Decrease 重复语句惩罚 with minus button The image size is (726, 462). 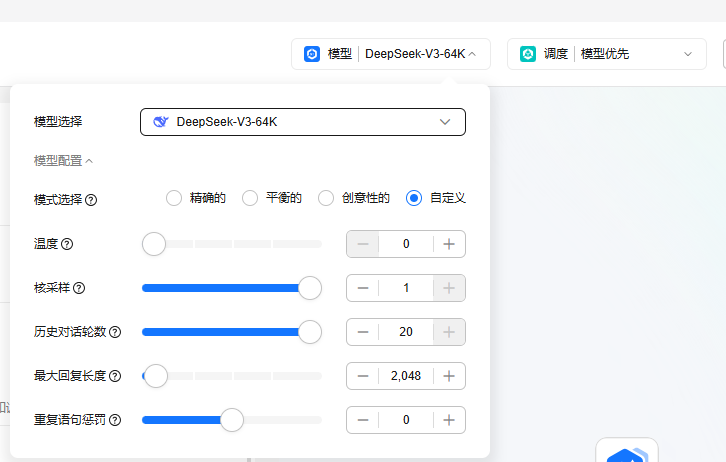(363, 420)
